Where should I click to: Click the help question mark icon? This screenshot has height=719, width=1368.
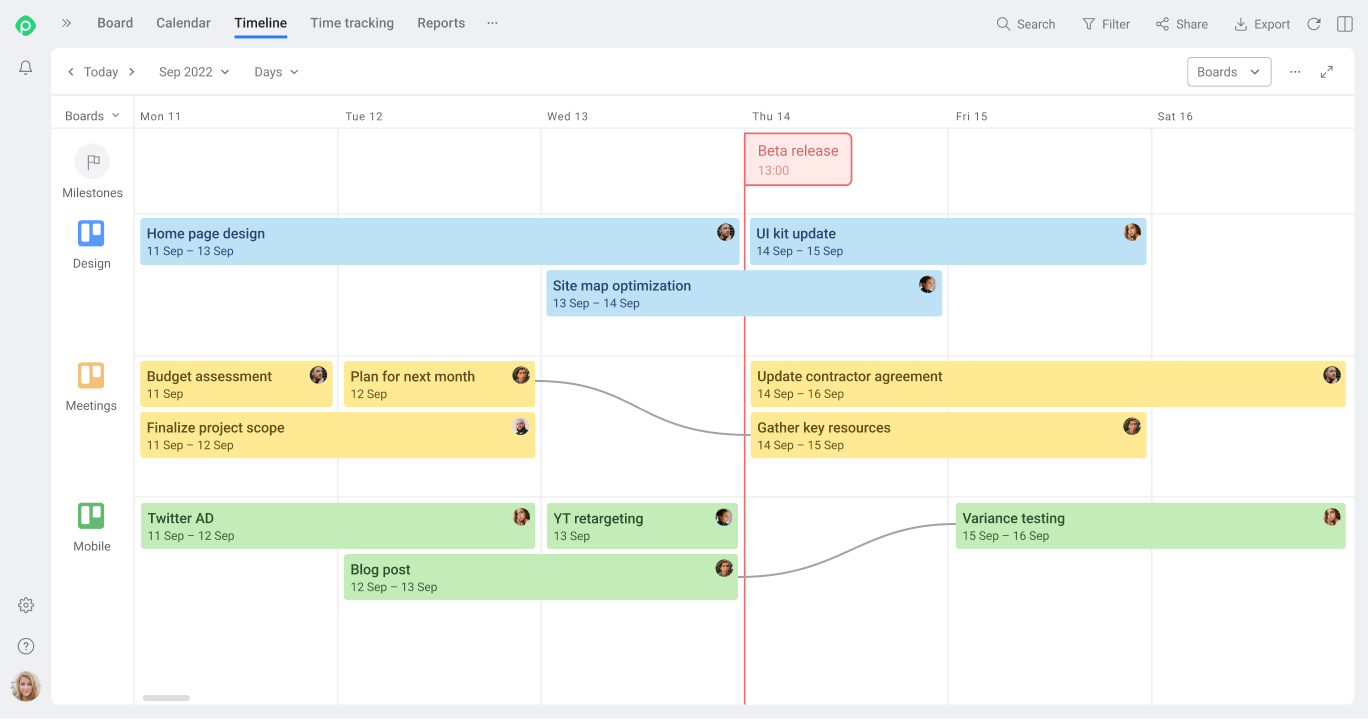pyautogui.click(x=26, y=646)
